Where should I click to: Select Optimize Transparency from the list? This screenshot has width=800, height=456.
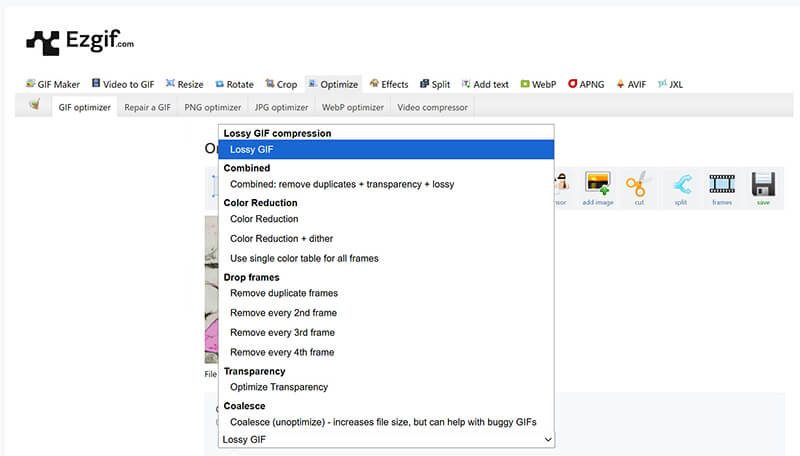coord(278,387)
